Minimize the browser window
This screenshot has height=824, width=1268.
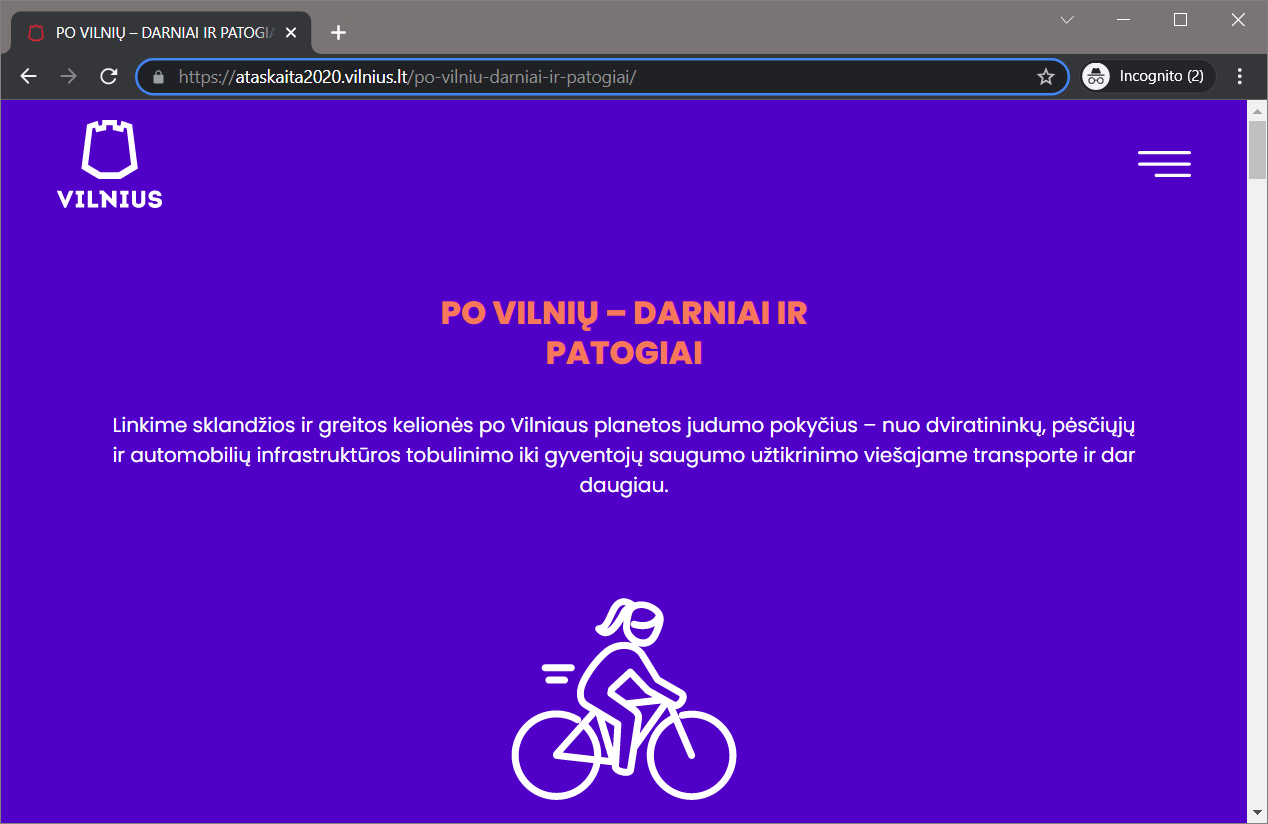click(x=1123, y=20)
